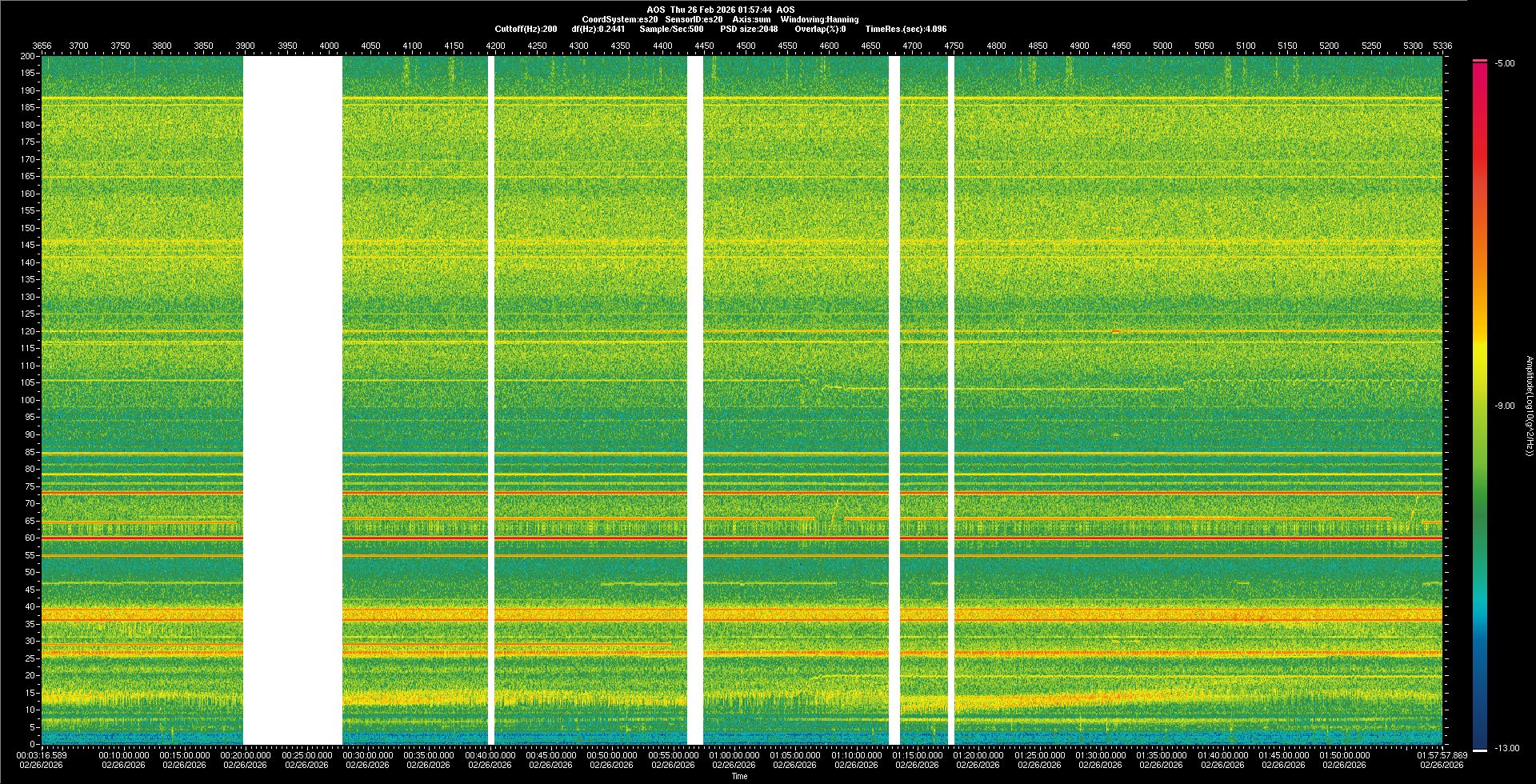
Task: Click the 00:03:16.589 start time label
Action: coord(42,754)
